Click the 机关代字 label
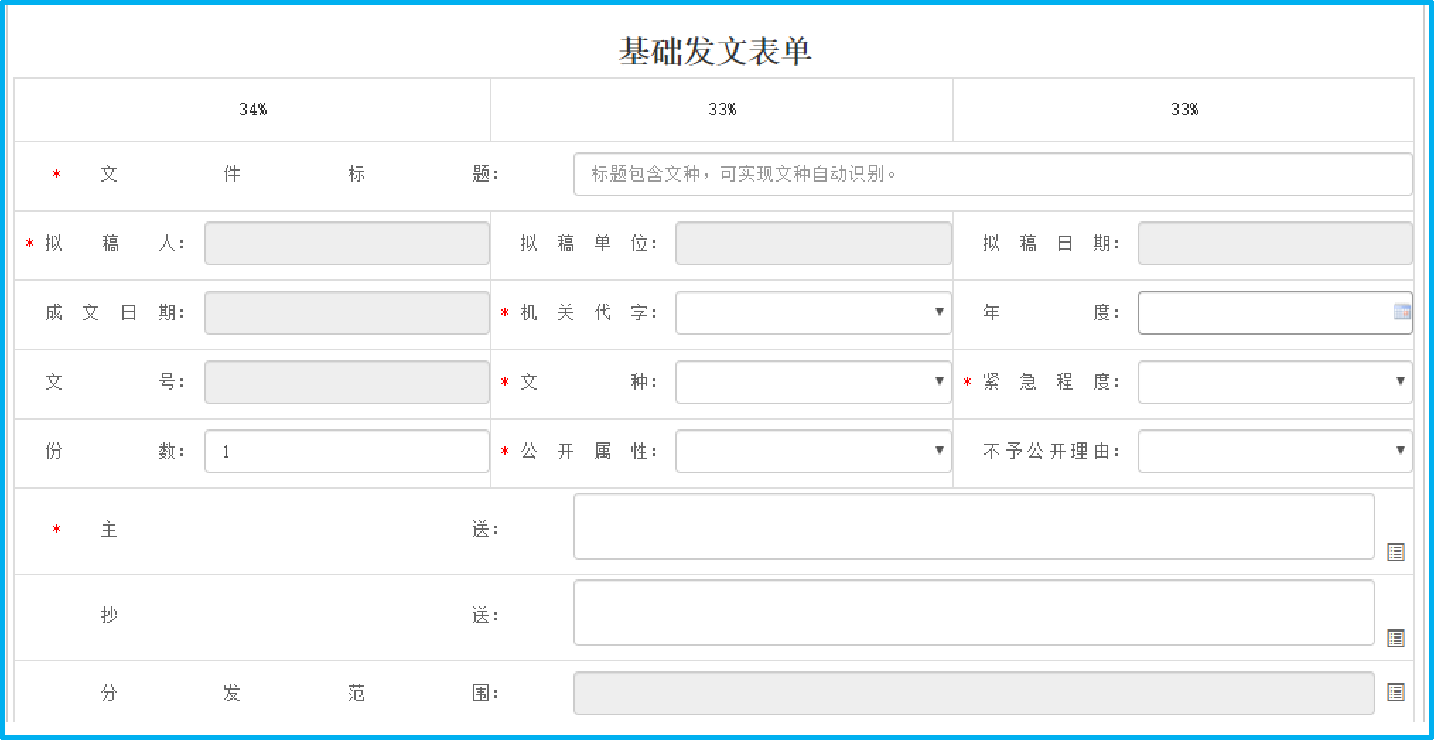Image resolution: width=1434 pixels, height=740 pixels. tap(589, 313)
